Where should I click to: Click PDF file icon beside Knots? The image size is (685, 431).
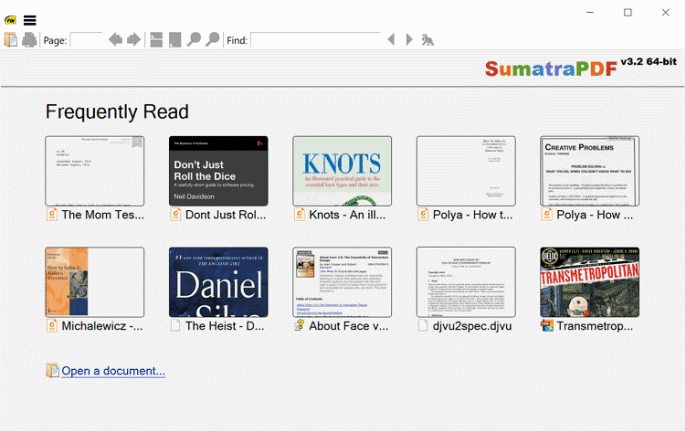[x=299, y=214]
